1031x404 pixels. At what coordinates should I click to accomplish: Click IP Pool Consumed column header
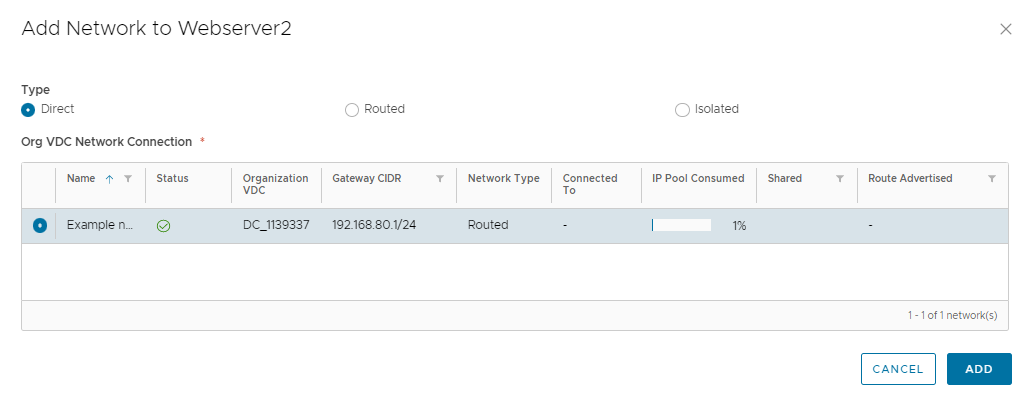coord(698,178)
